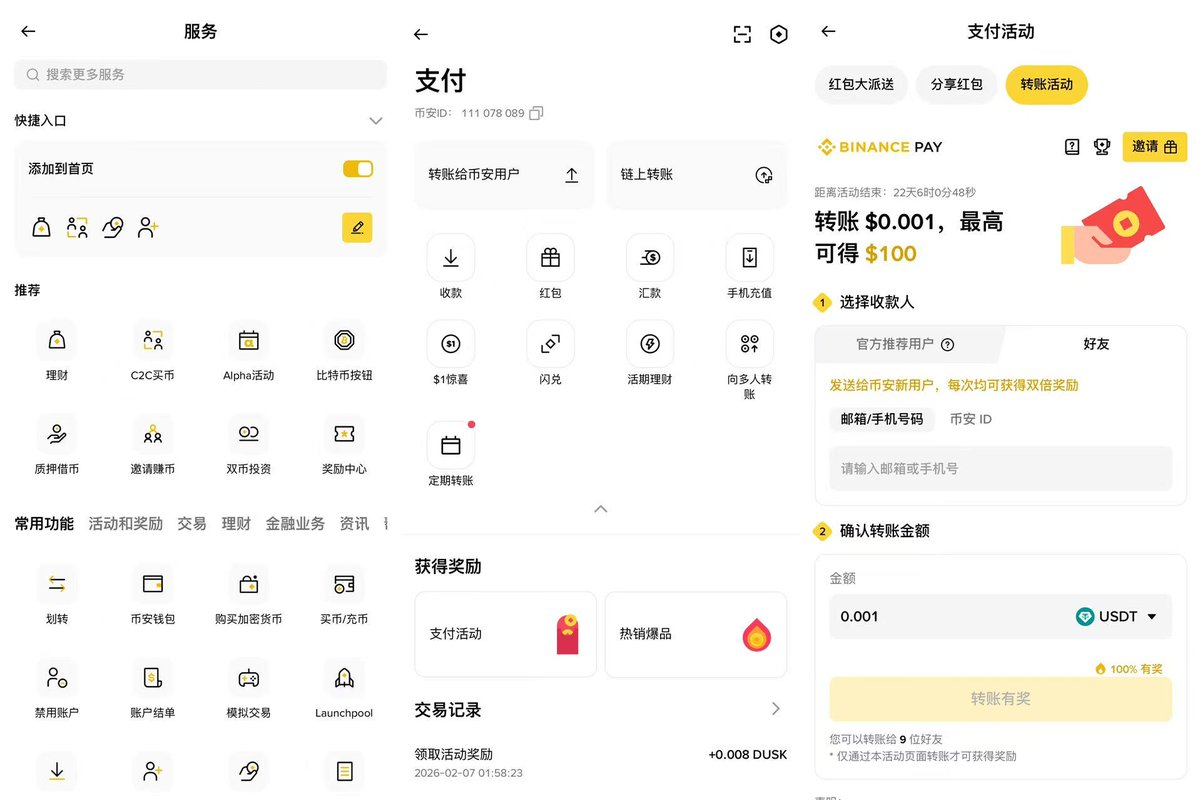The width and height of the screenshot is (1200, 800).
Task: Open the 模拟交易 icon
Action: [x=248, y=678]
